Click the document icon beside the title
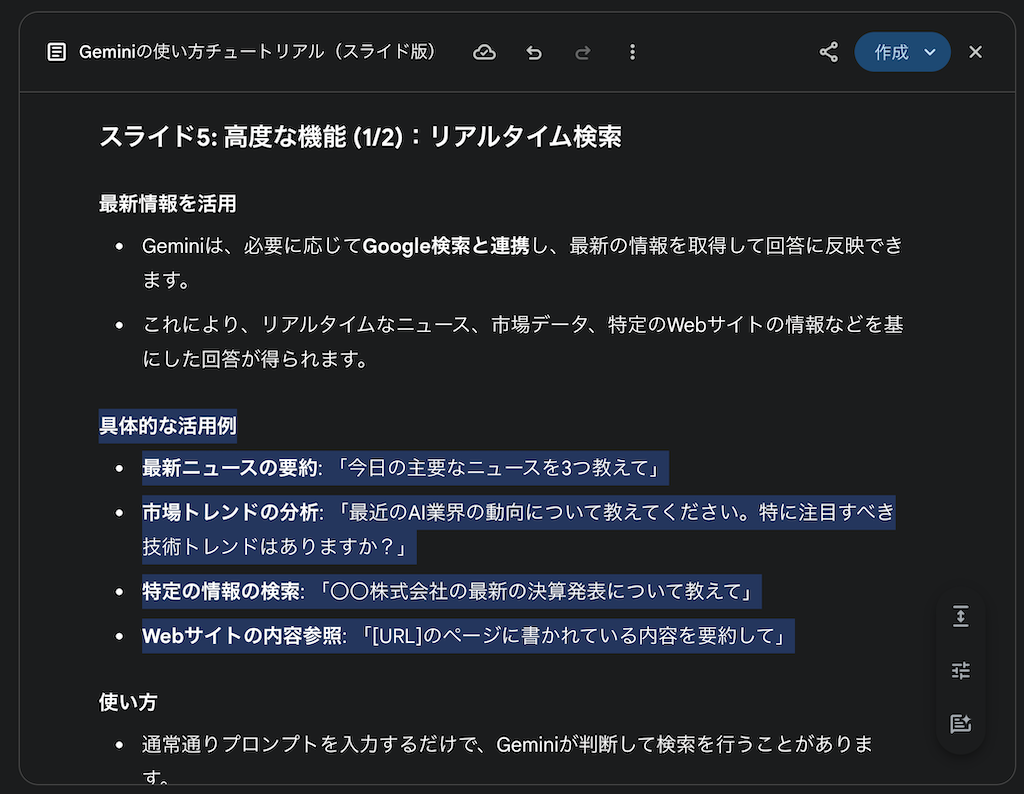This screenshot has width=1024, height=794. (x=57, y=52)
